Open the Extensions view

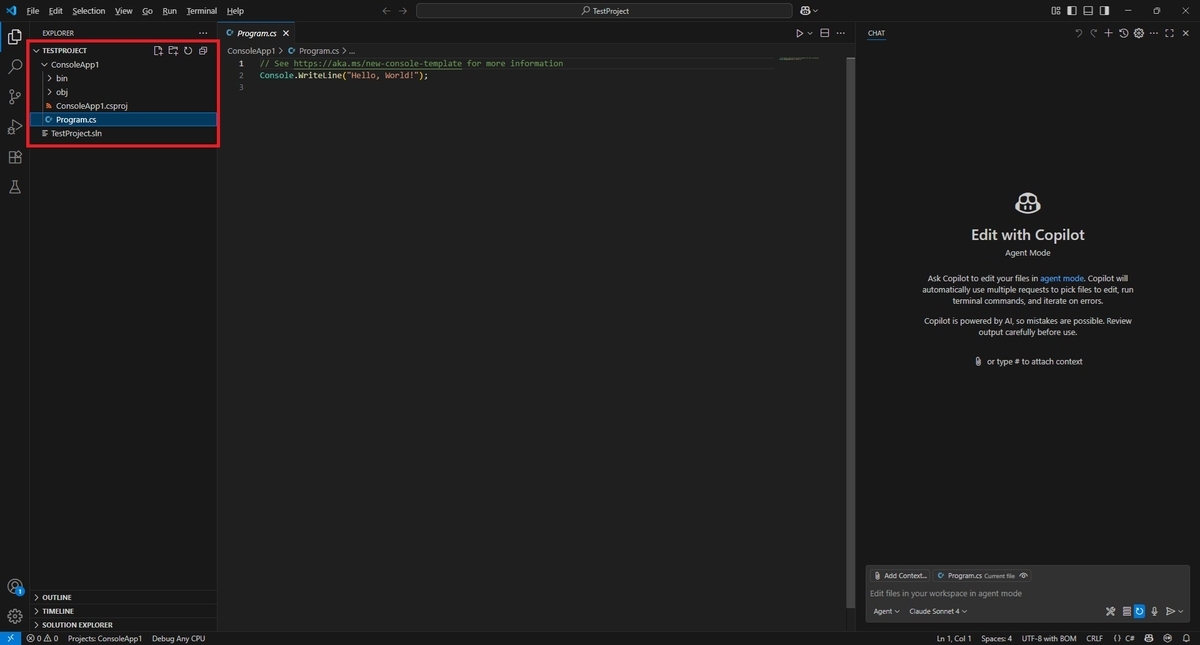tap(15, 157)
